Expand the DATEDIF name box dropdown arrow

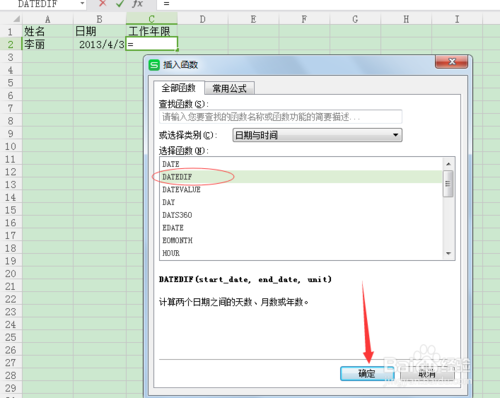click(82, 4)
